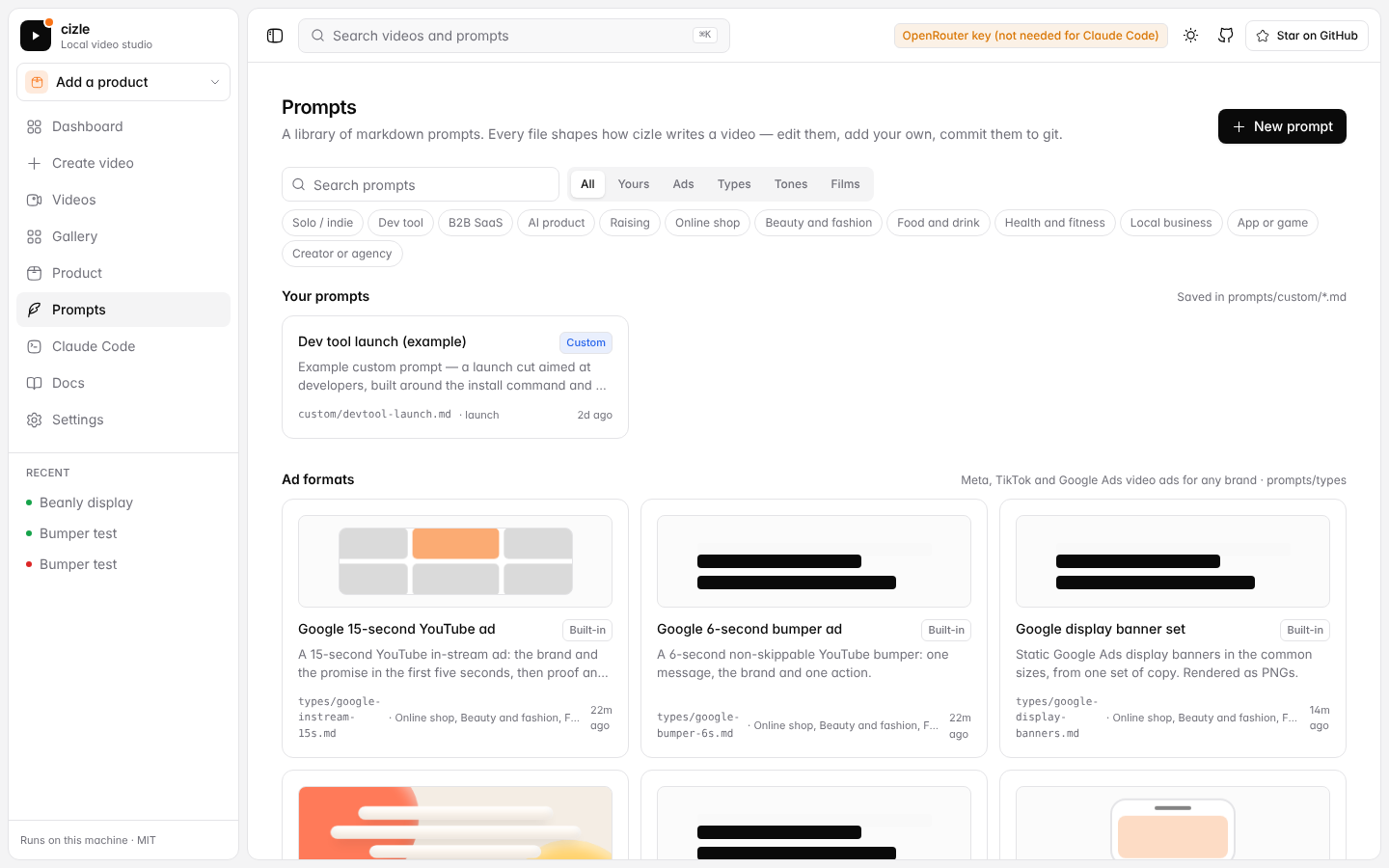Switch to the Films tab
The width and height of the screenshot is (1389, 868).
(x=845, y=184)
